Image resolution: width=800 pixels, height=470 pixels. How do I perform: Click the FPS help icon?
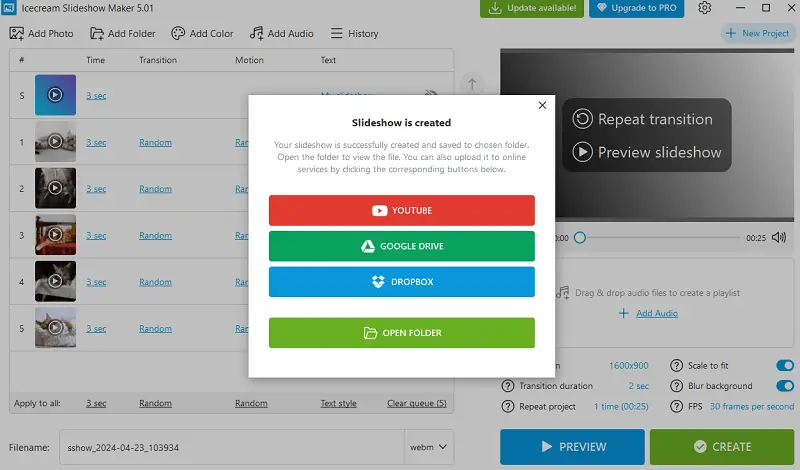(677, 406)
